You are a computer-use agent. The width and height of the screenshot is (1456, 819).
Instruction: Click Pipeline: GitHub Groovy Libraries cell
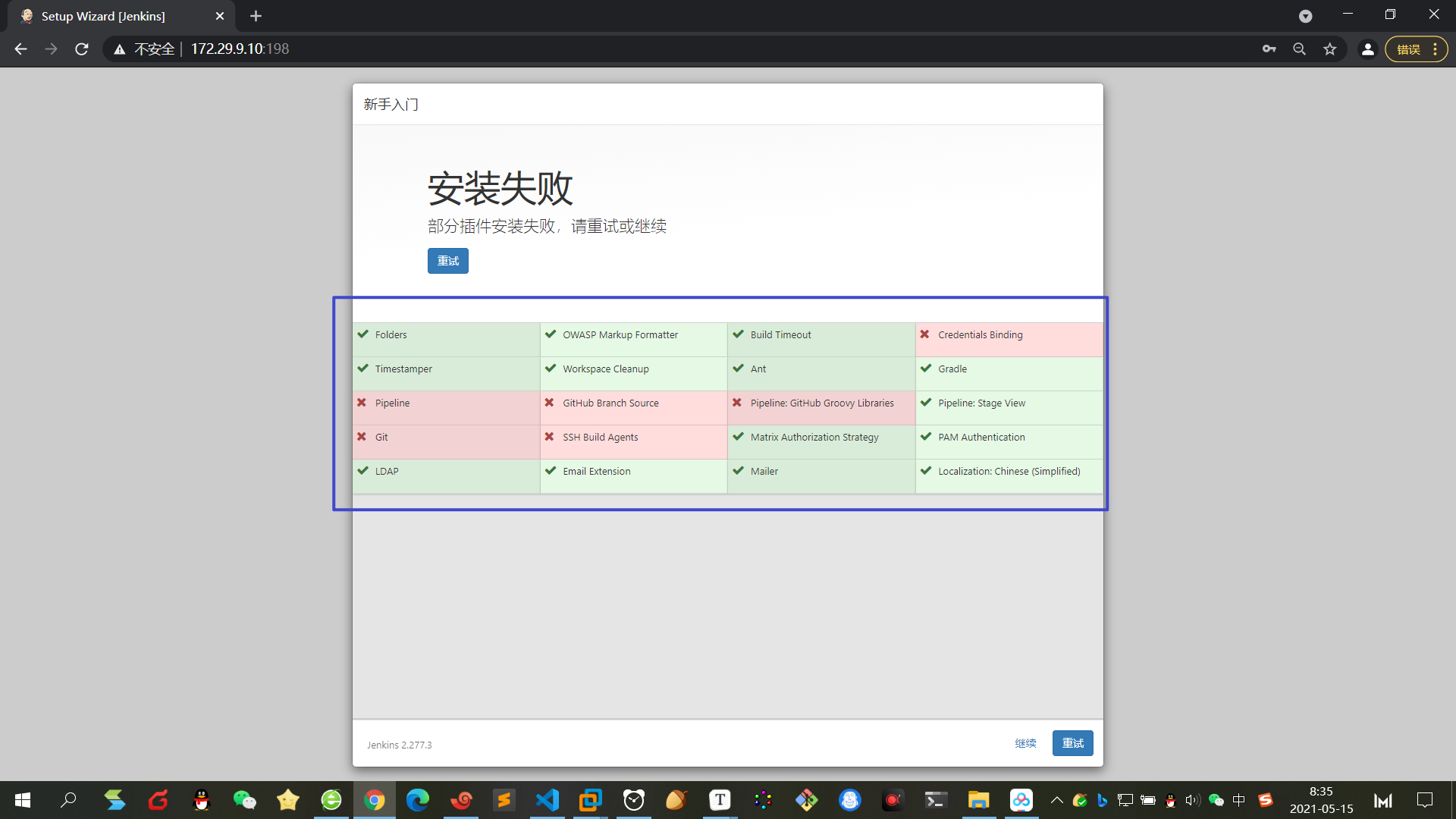pos(821,408)
